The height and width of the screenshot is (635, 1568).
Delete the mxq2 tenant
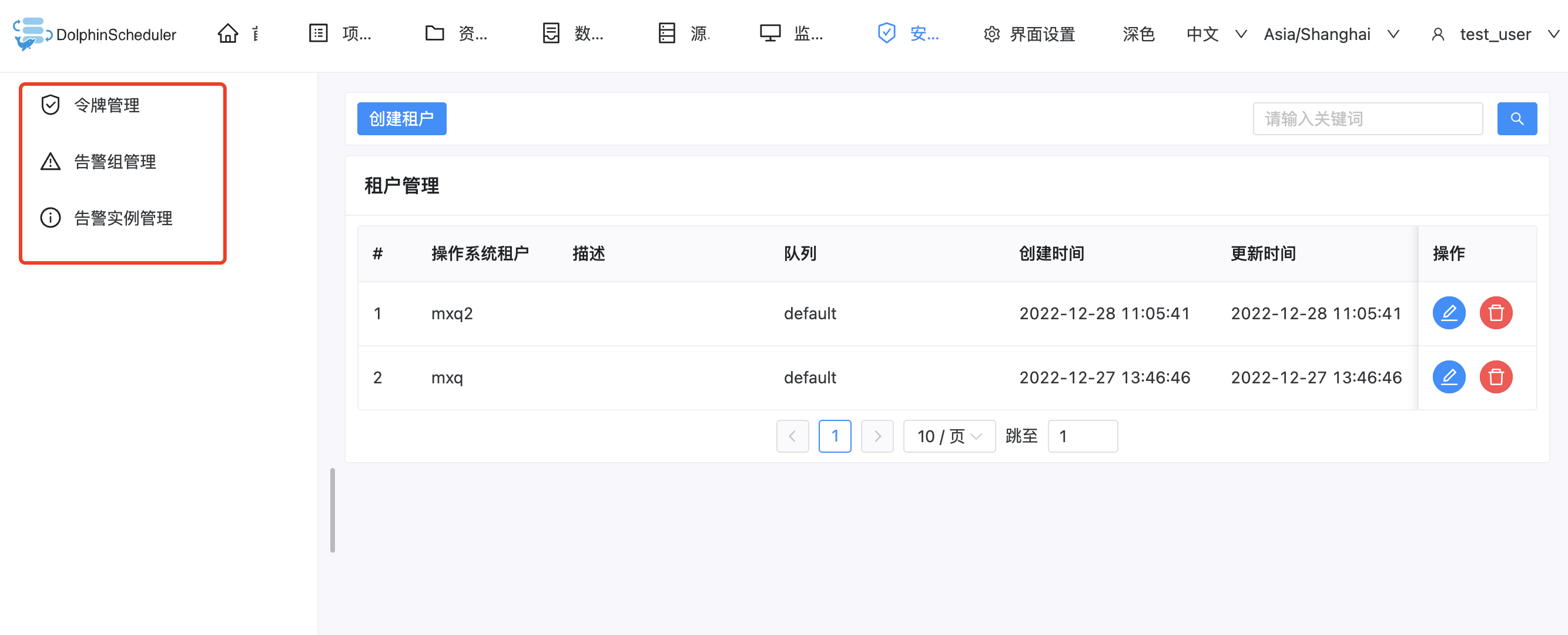click(x=1496, y=313)
